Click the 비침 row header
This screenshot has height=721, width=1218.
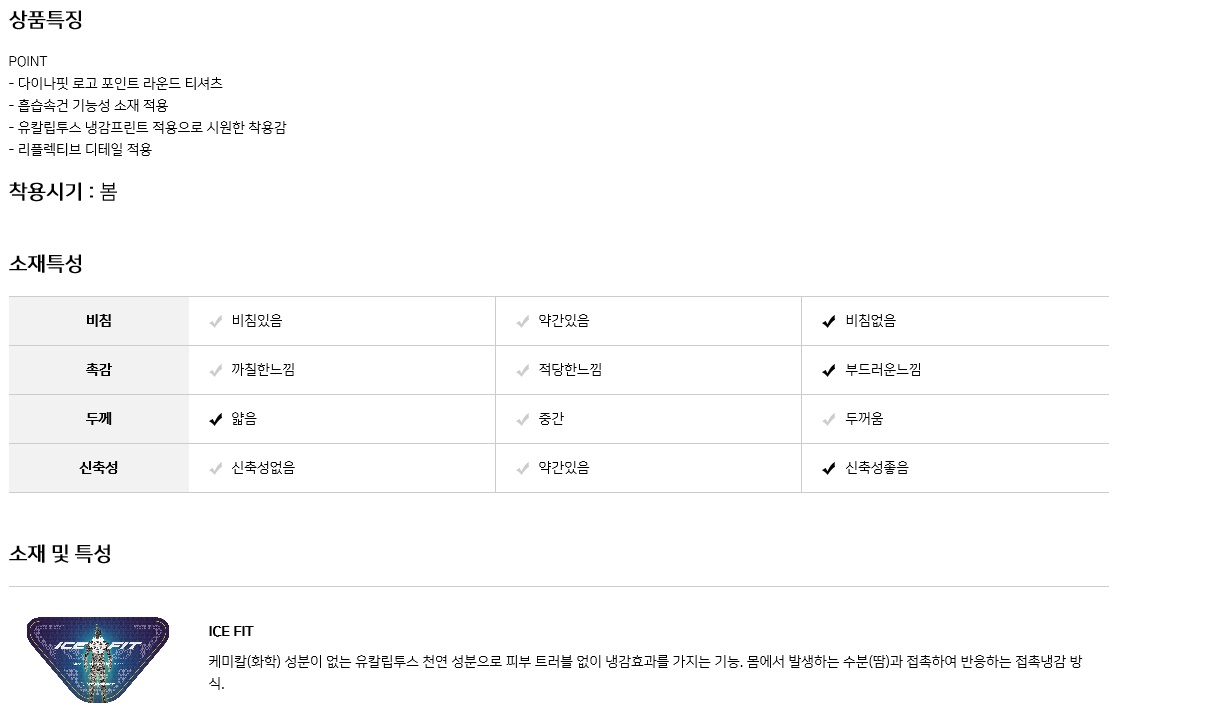[99, 321]
